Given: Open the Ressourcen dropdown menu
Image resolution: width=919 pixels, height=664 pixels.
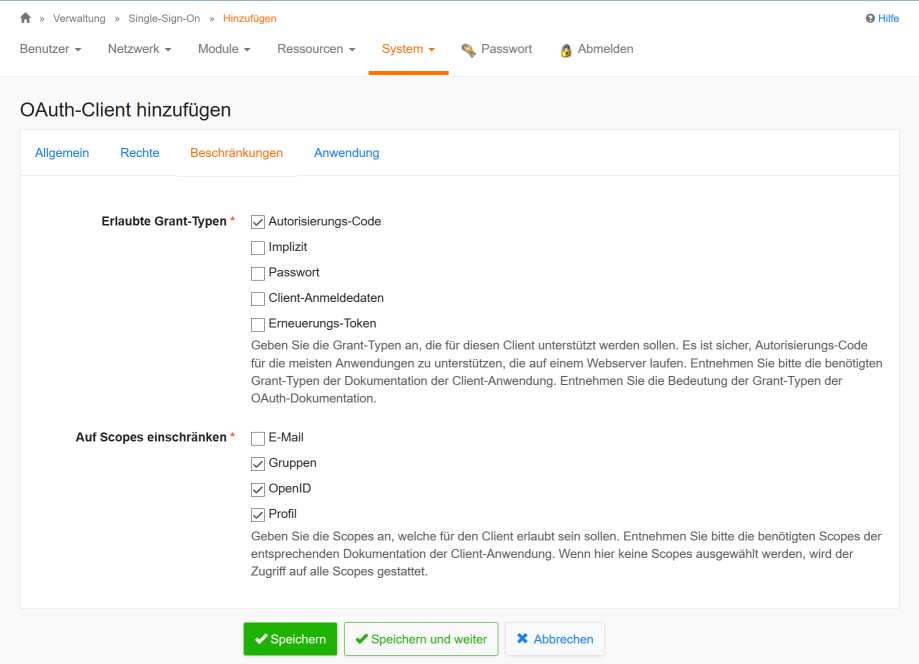Looking at the screenshot, I should click(x=316, y=49).
